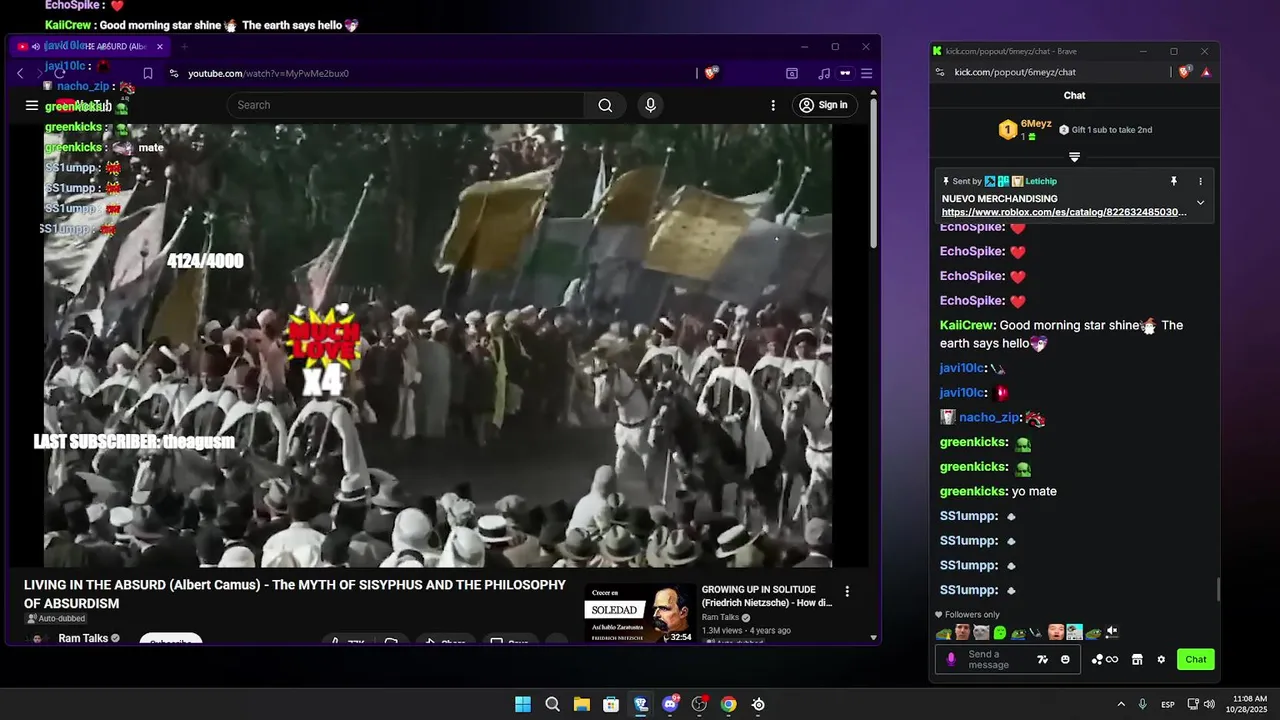The image size is (1280, 720).
Task: Click KaiiCrew username in Kick chat
Action: click(x=966, y=325)
